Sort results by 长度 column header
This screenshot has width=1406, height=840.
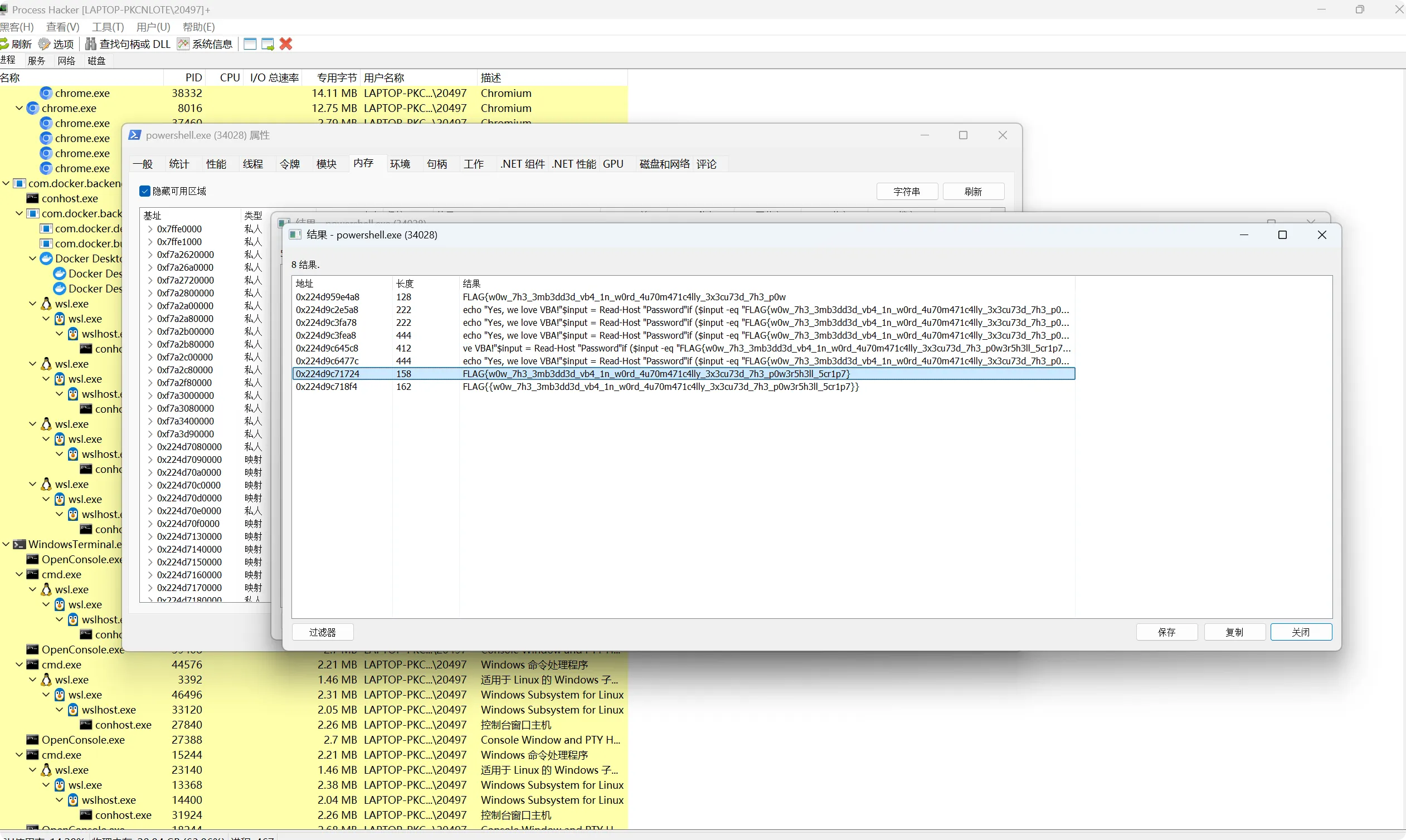pos(405,284)
